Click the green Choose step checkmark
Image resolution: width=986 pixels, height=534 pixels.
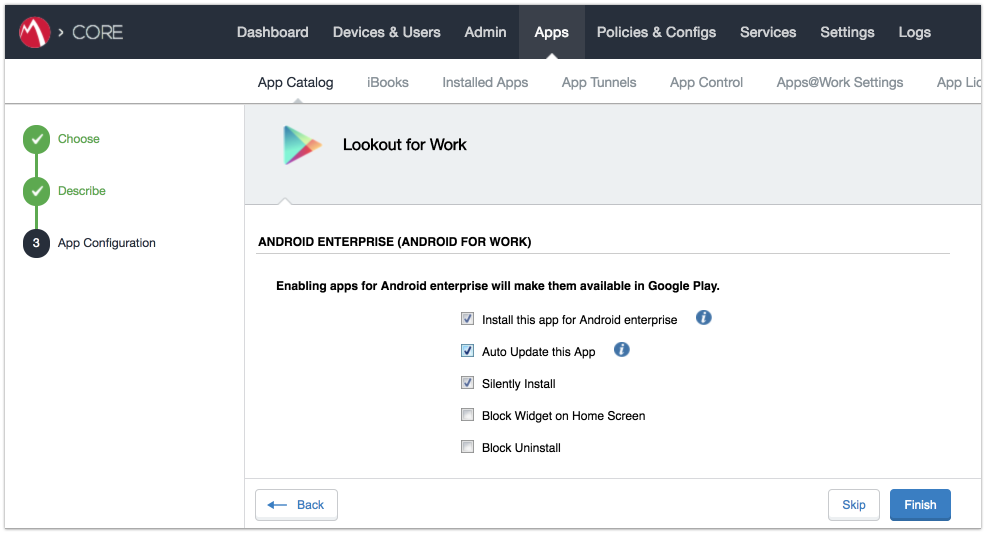click(x=36, y=139)
